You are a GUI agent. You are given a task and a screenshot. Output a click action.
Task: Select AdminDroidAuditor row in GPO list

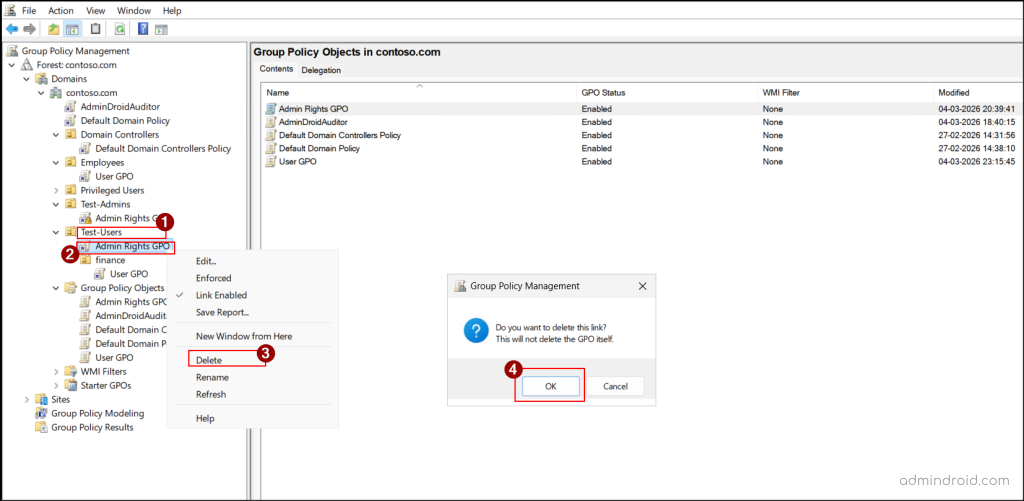[x=641, y=122]
